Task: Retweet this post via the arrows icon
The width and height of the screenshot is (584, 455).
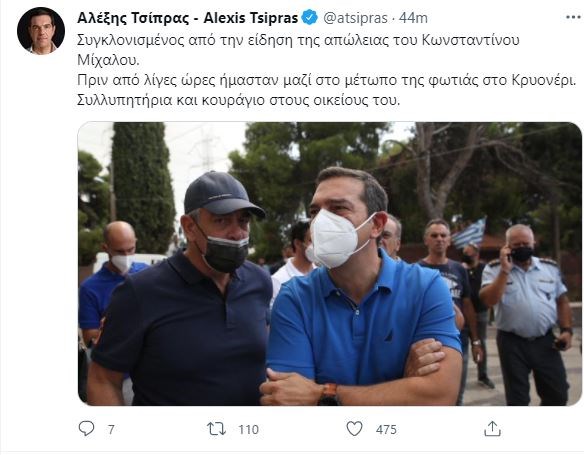Action: 216,429
